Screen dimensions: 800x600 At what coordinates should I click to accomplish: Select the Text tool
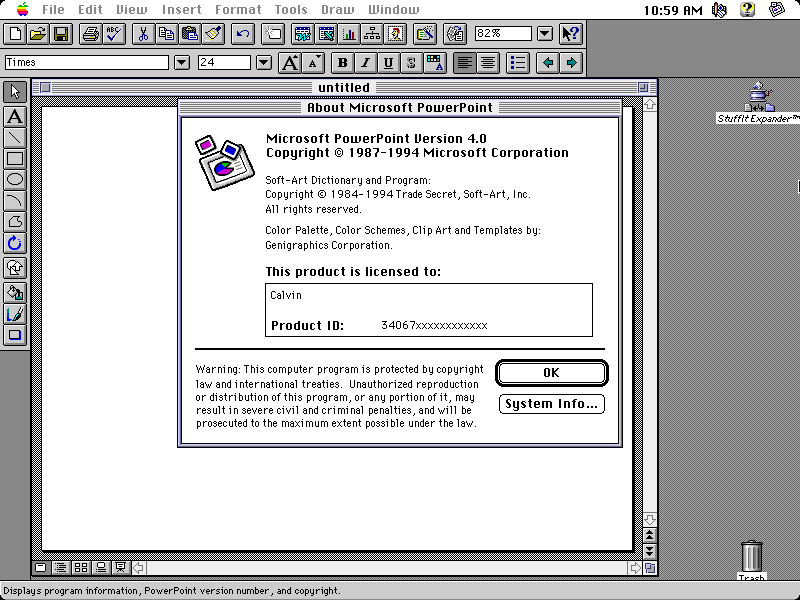pos(15,116)
